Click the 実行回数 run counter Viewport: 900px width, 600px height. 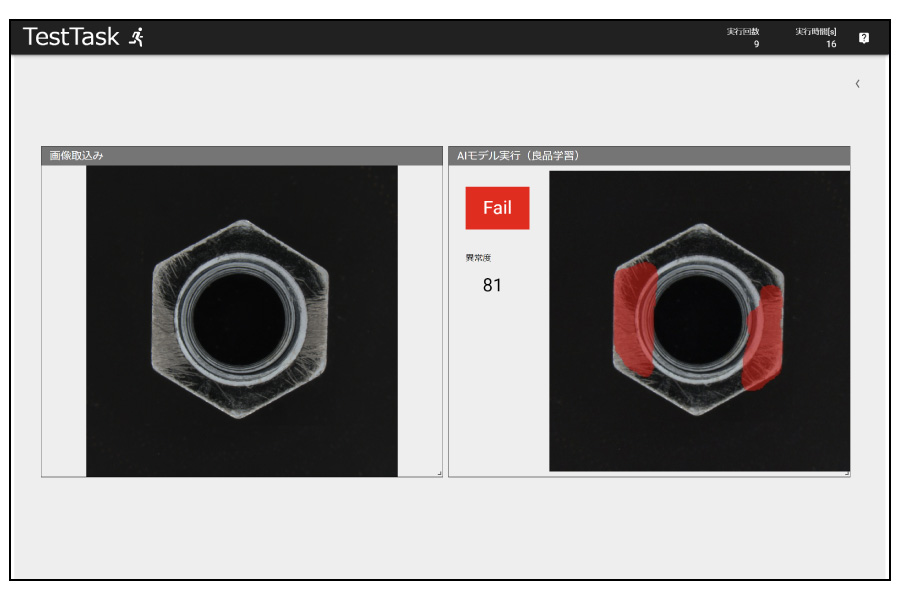743,37
